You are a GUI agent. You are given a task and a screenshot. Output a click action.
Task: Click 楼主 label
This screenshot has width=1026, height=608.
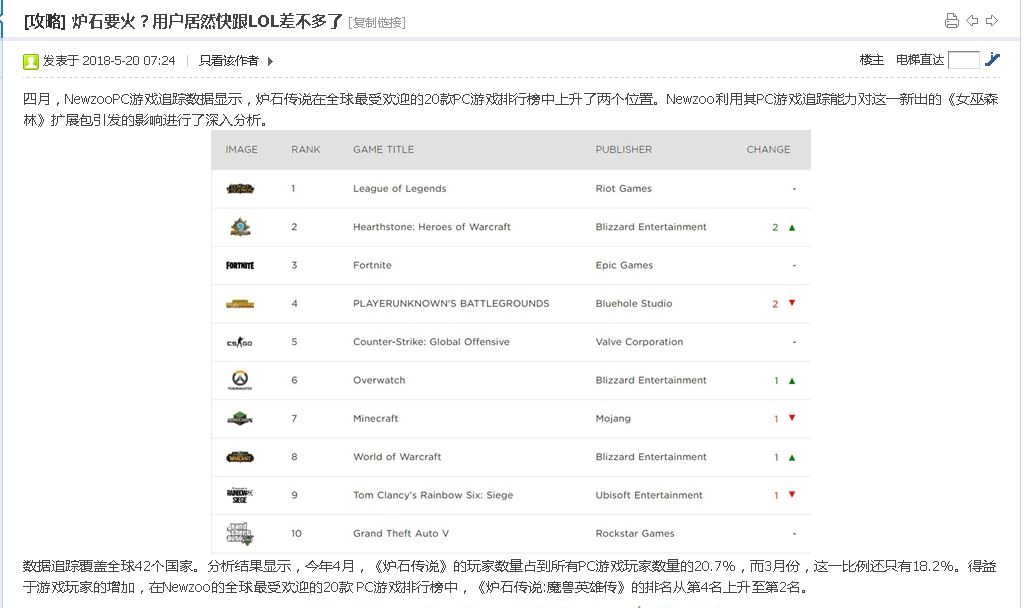[x=872, y=60]
